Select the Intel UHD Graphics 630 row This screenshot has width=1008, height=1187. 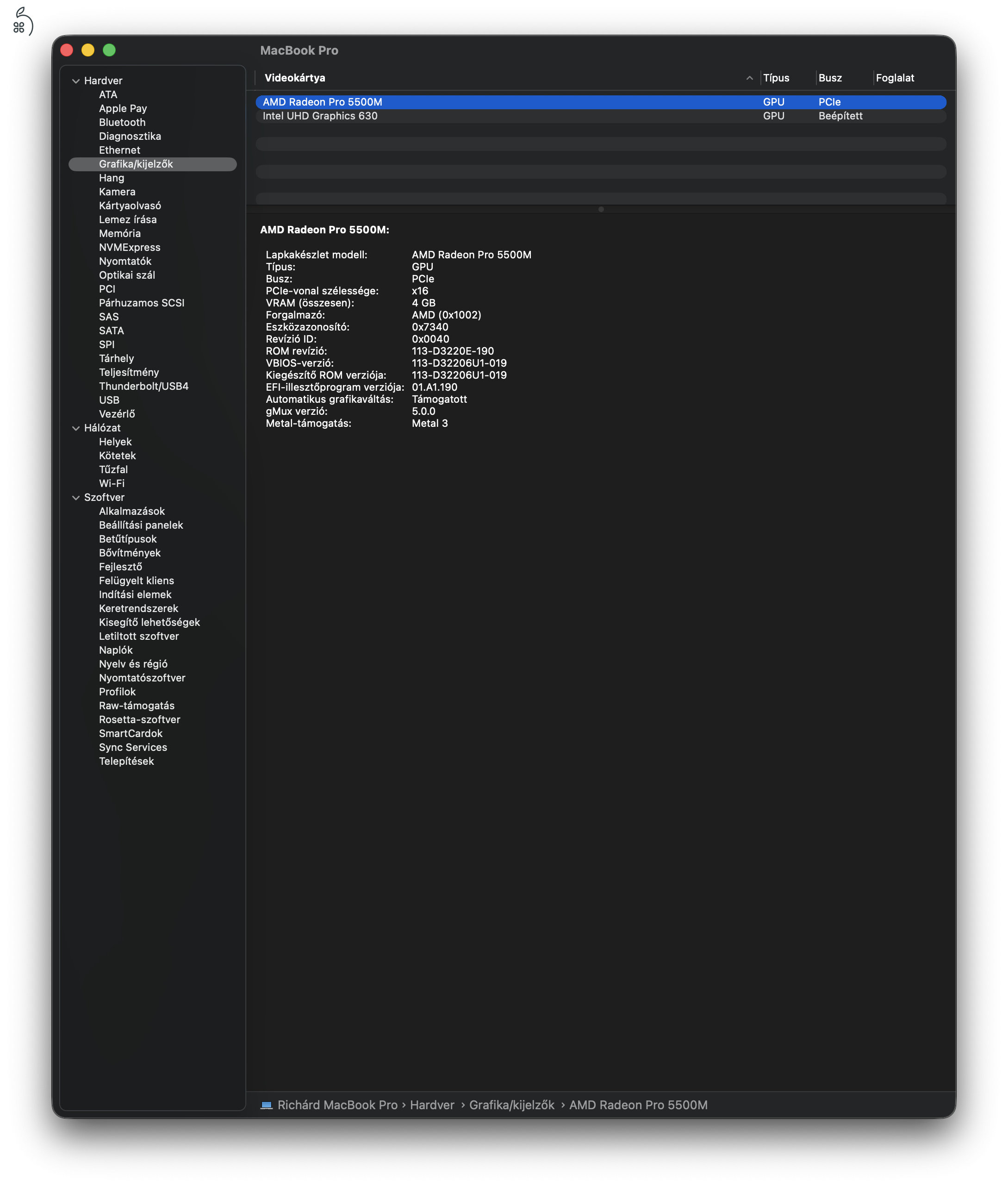(x=601, y=116)
